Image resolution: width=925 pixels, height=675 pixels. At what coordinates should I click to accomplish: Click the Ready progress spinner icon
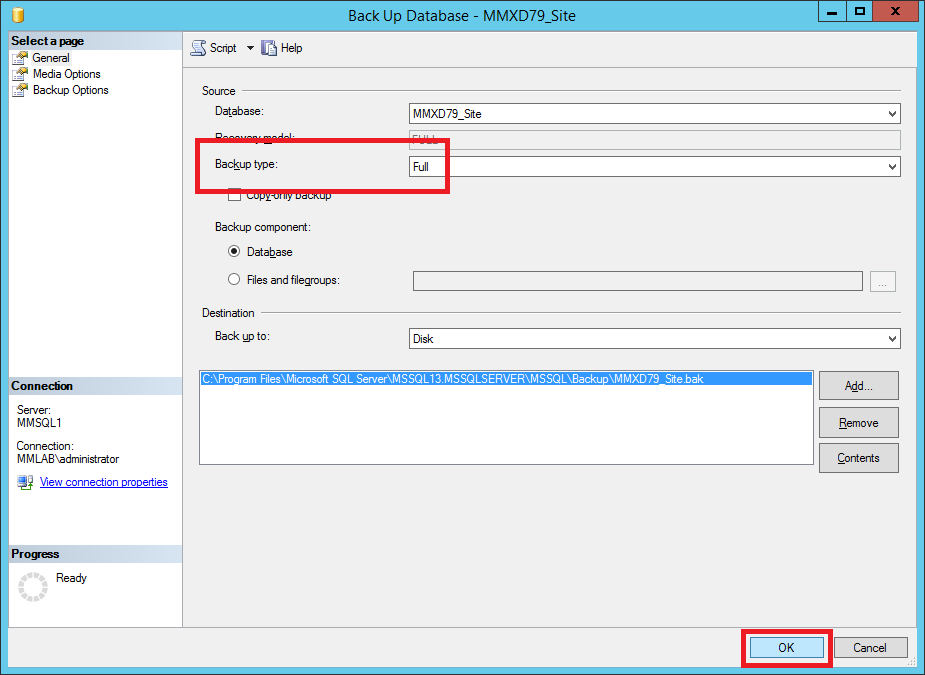point(33,587)
